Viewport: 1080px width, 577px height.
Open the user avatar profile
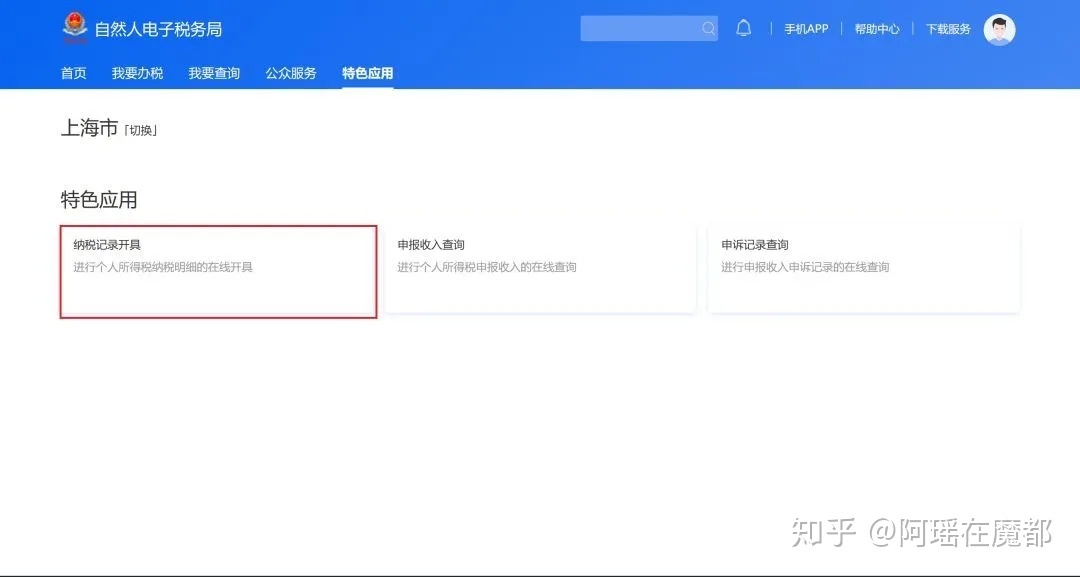click(x=999, y=30)
